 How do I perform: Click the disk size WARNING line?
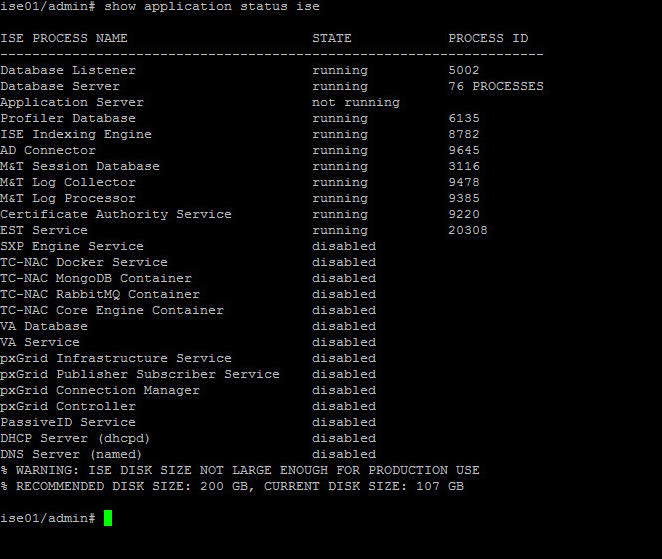240,470
